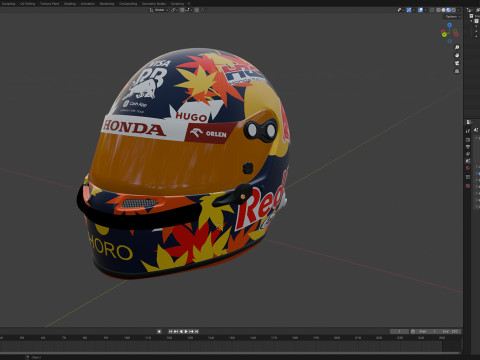Open the Animation workspace tab

[88, 4]
